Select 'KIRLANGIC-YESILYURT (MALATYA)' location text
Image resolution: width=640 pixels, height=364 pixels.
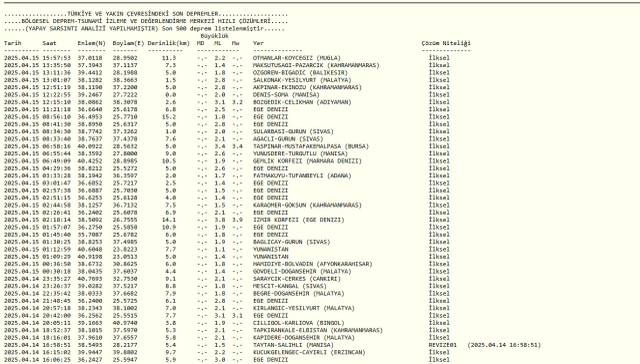pyautogui.click(x=304, y=308)
